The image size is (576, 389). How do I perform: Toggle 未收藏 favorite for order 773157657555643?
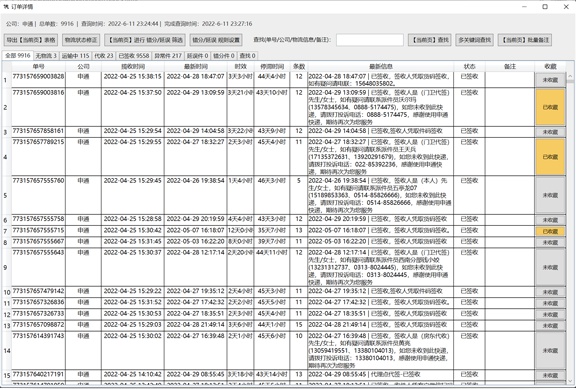coord(550,267)
